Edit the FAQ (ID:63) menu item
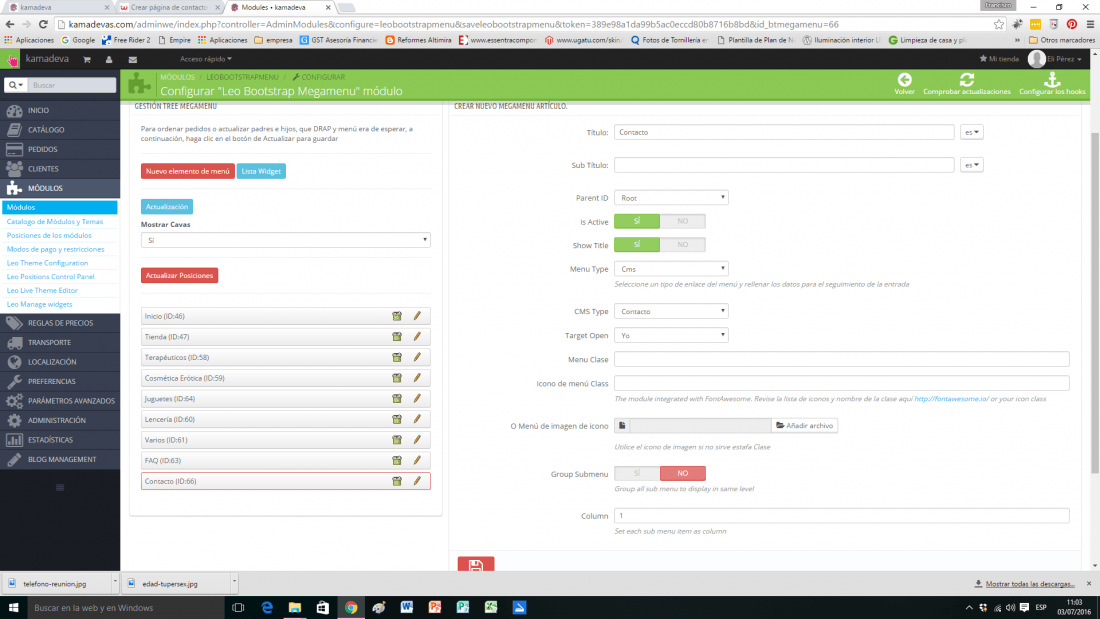The width and height of the screenshot is (1100, 619). (x=417, y=460)
